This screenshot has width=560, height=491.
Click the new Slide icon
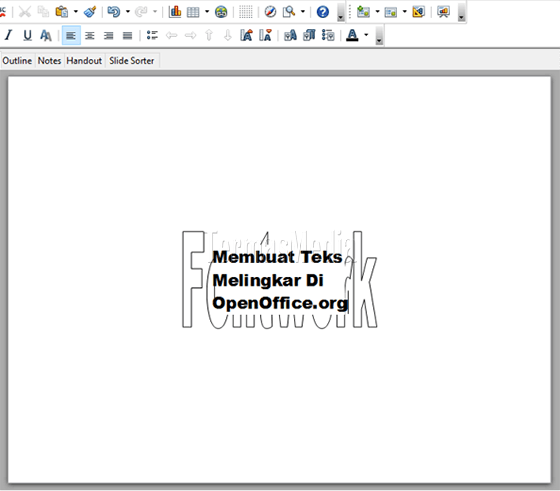pos(363,12)
